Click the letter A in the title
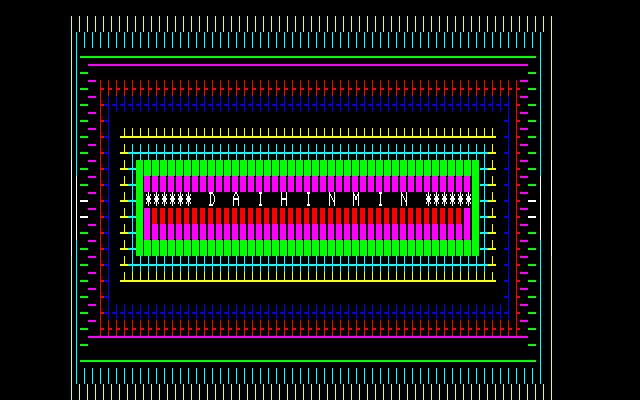The image size is (640, 400). pyautogui.click(x=236, y=200)
